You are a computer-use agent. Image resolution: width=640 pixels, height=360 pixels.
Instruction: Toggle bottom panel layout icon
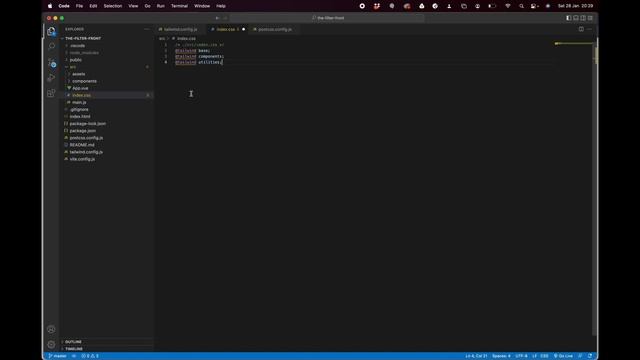pyautogui.click(x=576, y=18)
